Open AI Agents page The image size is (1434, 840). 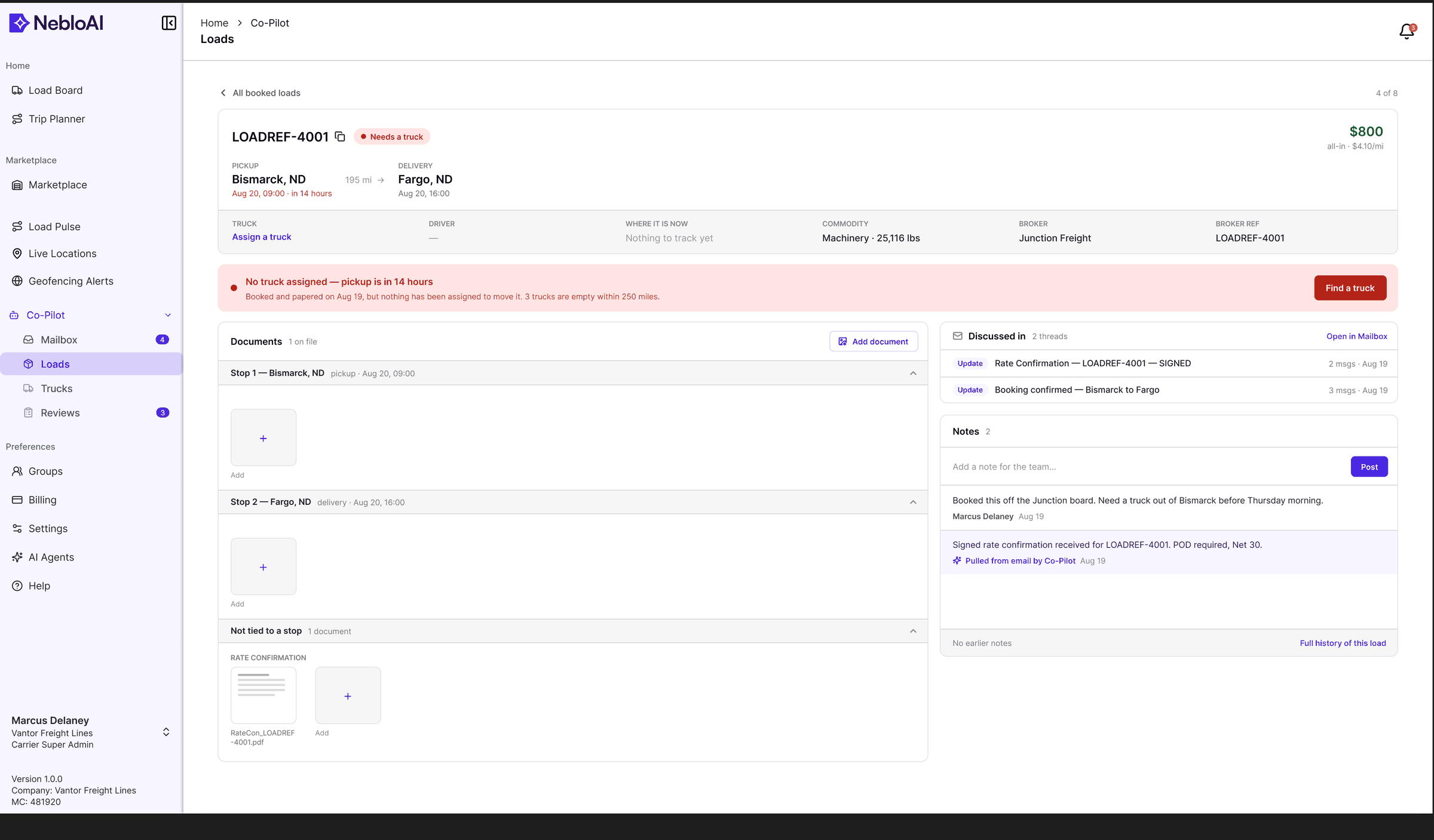pyautogui.click(x=51, y=557)
